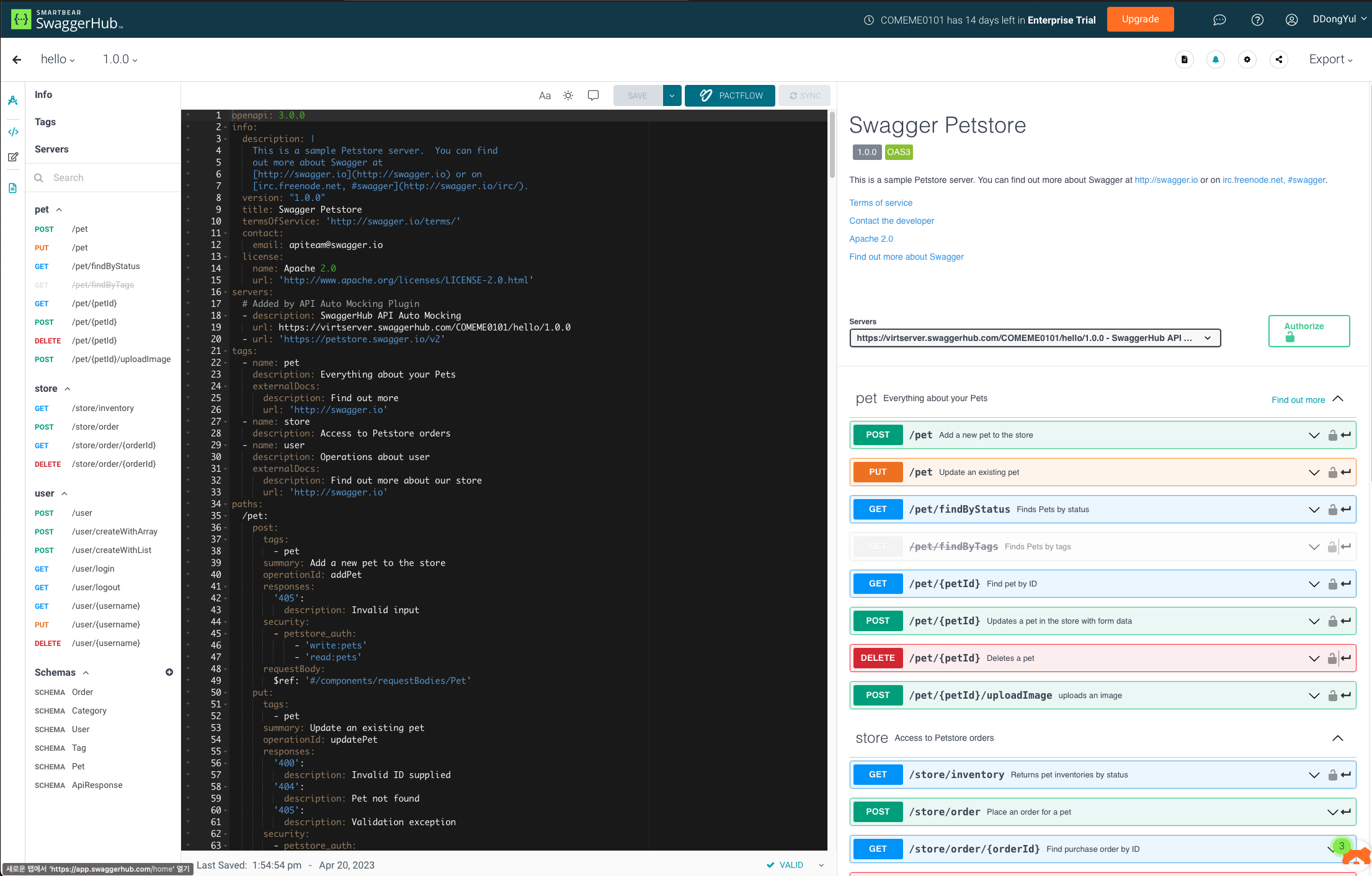
Task: Select Servers in the navigation panel
Action: 51,149
